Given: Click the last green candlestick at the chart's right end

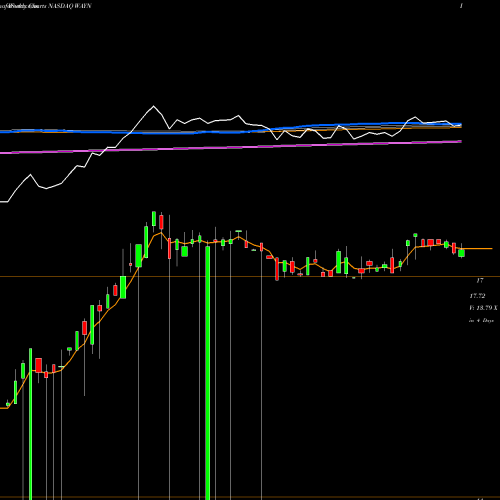Looking at the screenshot, I should pyautogui.click(x=461, y=253).
